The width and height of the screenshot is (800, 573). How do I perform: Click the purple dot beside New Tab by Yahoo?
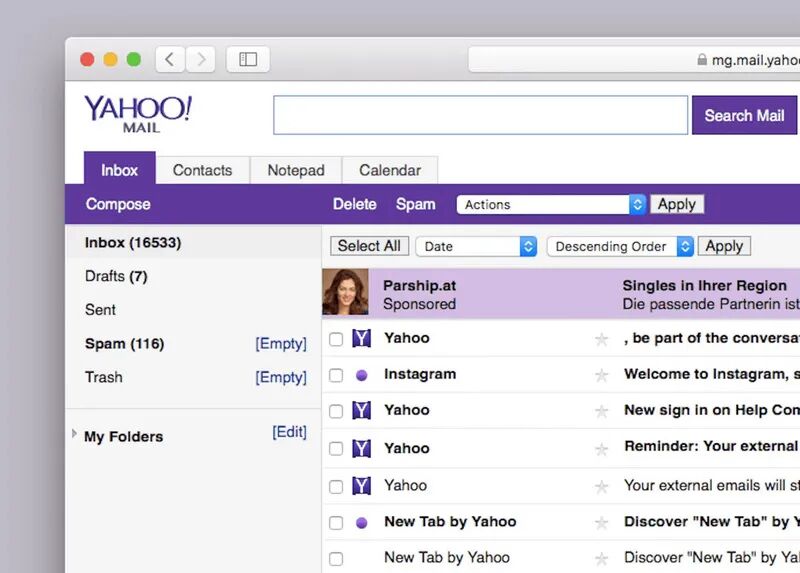[362, 523]
